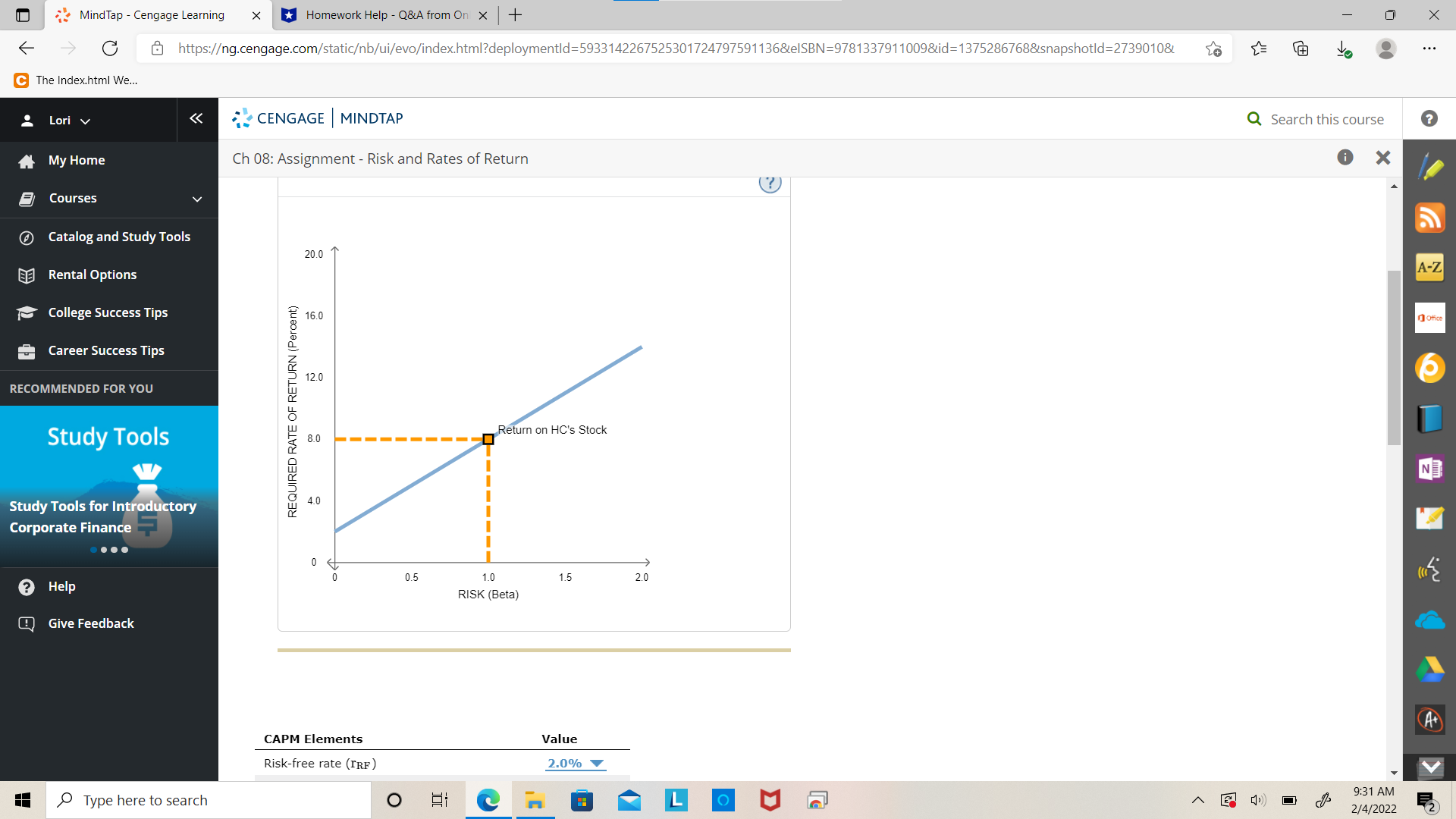Click the assignment info icon

tap(1345, 157)
